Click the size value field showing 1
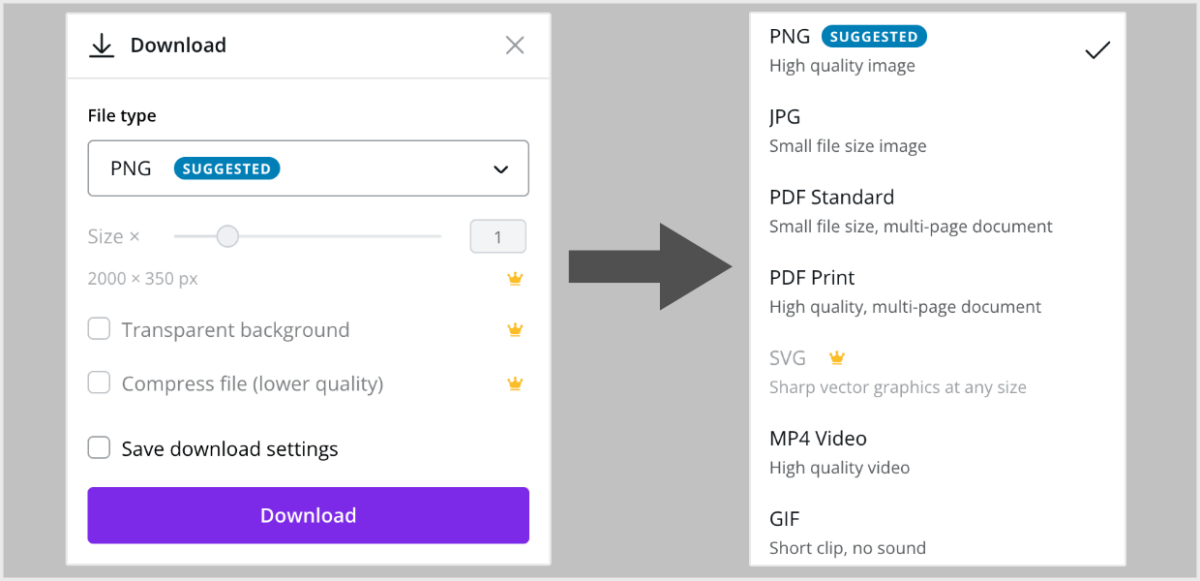The width and height of the screenshot is (1200, 581). click(498, 236)
